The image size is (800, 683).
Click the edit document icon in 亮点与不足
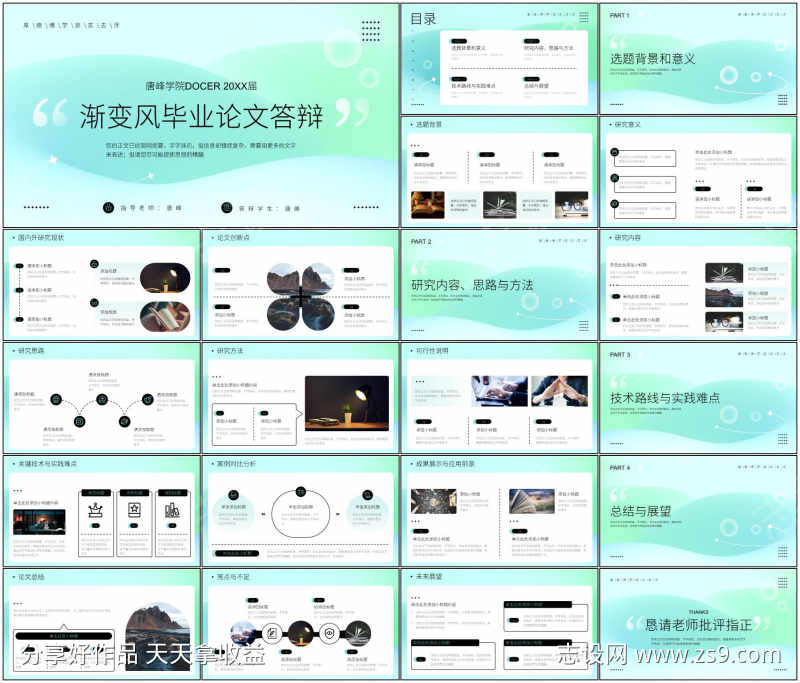point(272,633)
